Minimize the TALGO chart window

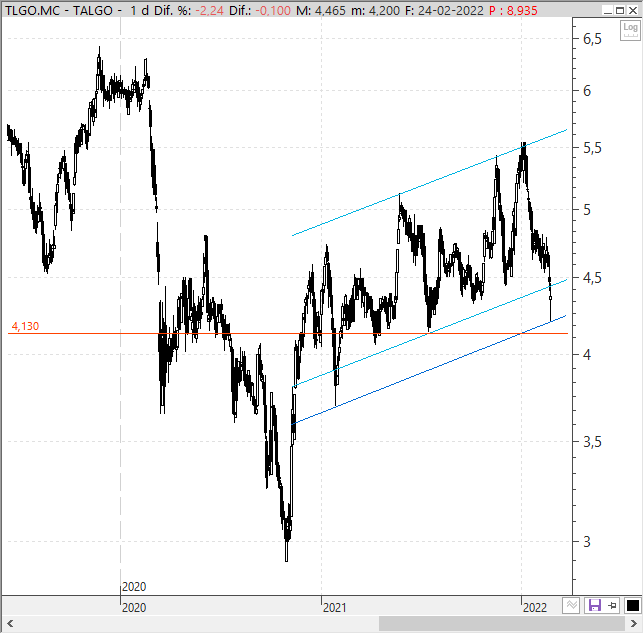(607, 10)
